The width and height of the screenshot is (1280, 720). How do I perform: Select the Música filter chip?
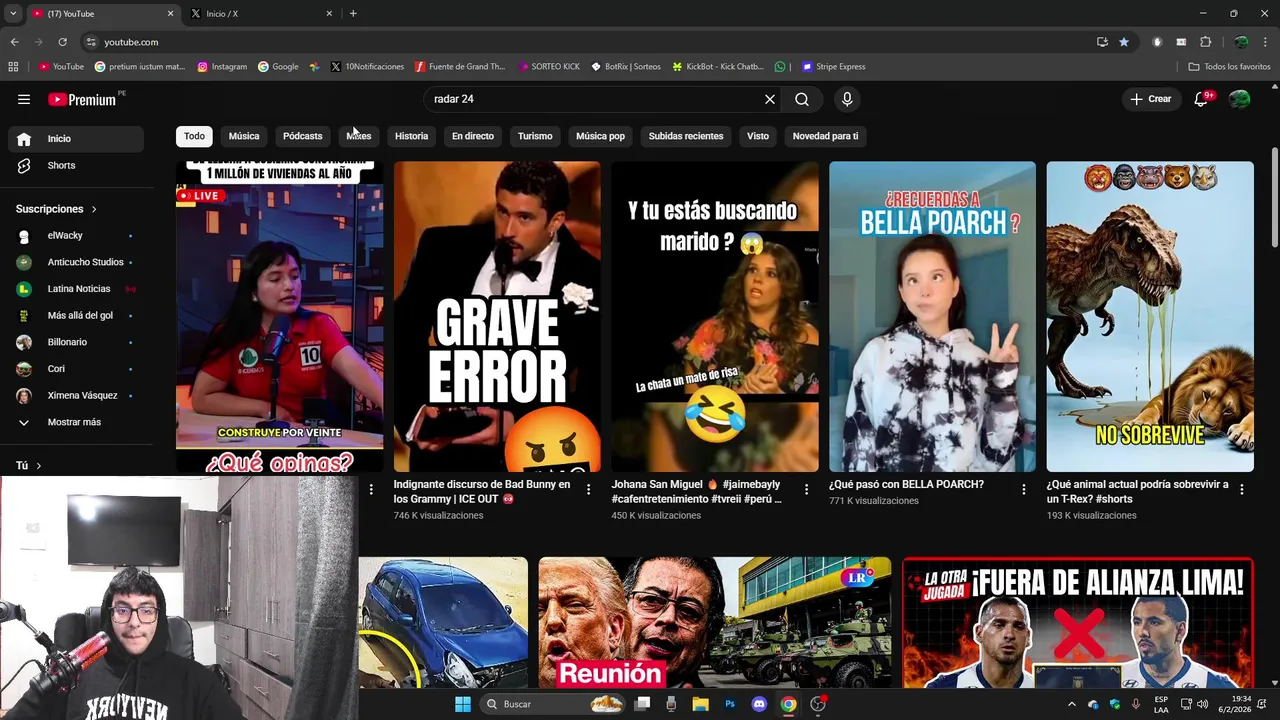(x=244, y=136)
